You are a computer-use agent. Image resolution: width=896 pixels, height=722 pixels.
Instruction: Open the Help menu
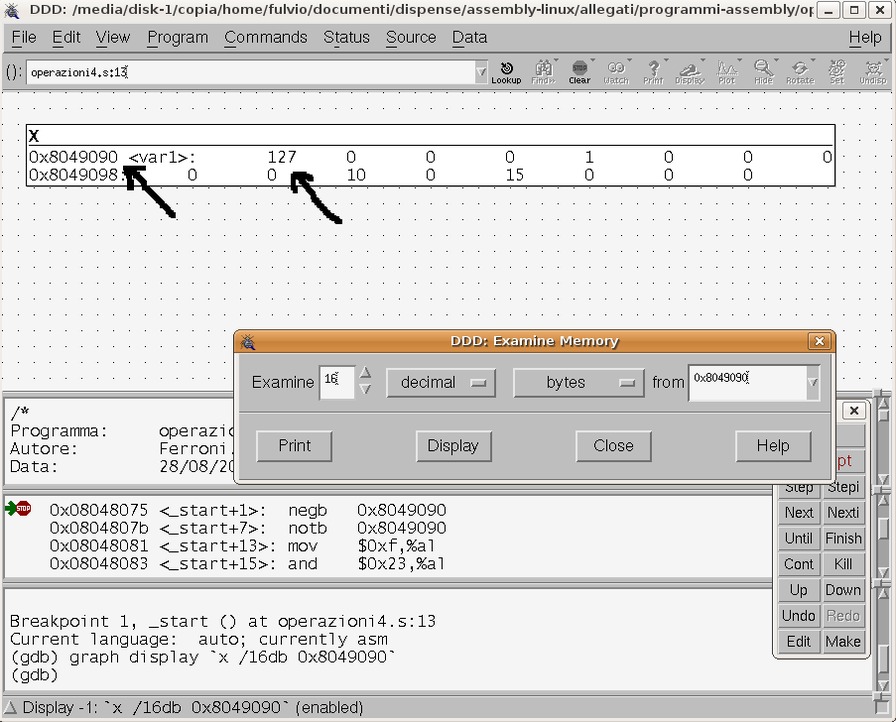pyautogui.click(x=865, y=37)
